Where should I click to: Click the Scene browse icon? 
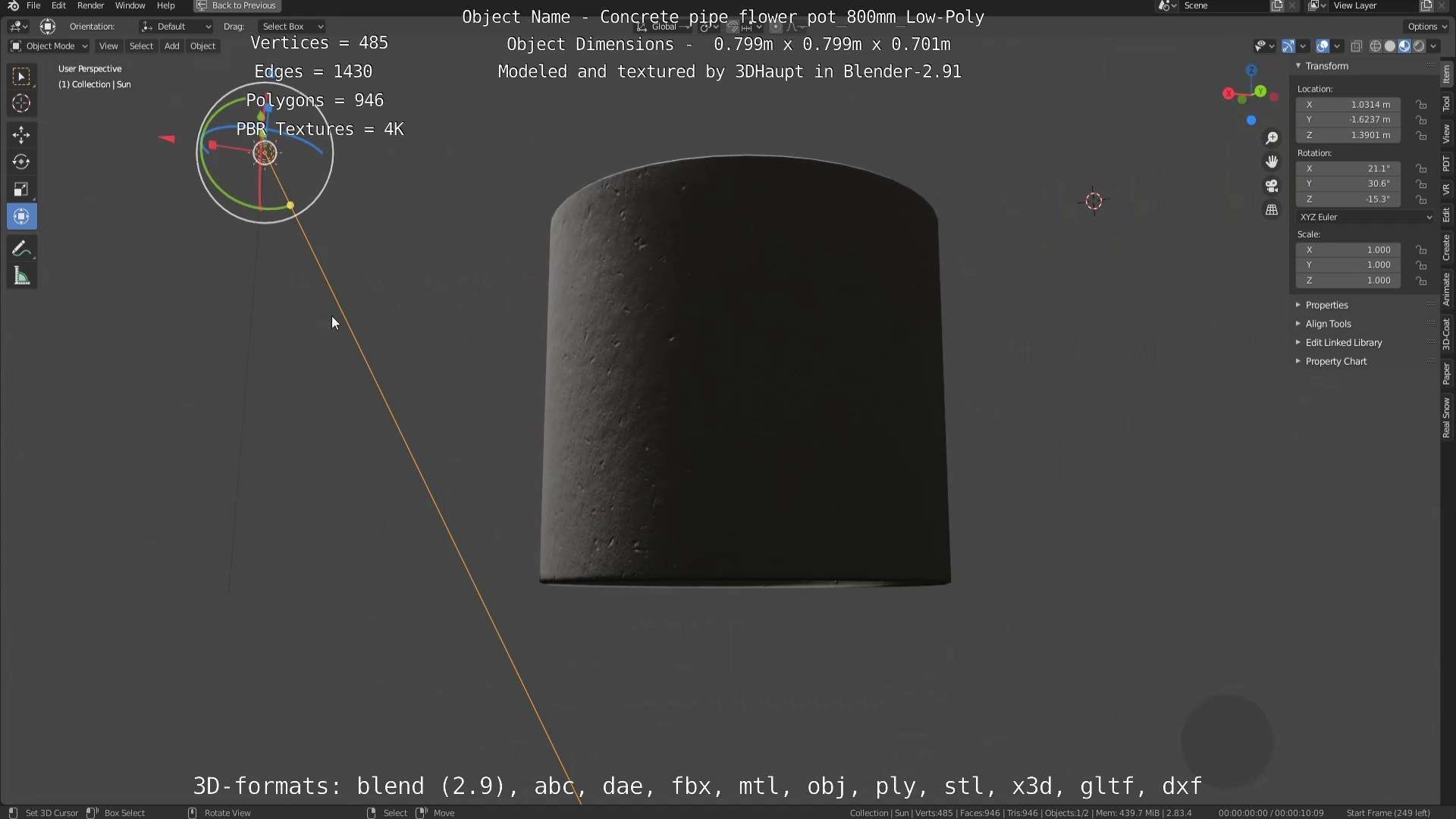1166,5
